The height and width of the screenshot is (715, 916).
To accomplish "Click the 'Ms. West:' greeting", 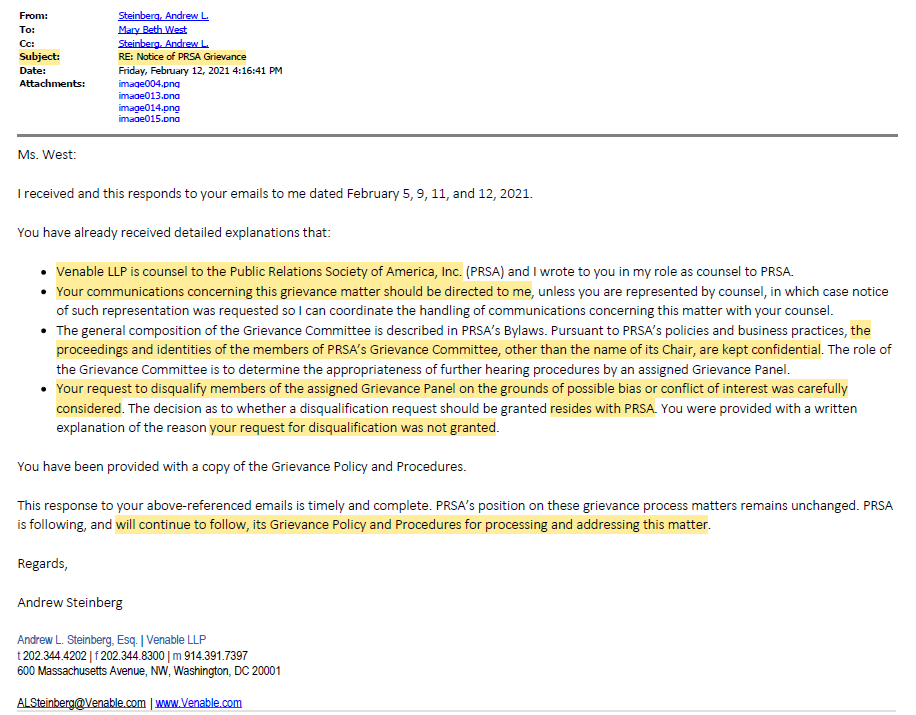I will point(46,155).
